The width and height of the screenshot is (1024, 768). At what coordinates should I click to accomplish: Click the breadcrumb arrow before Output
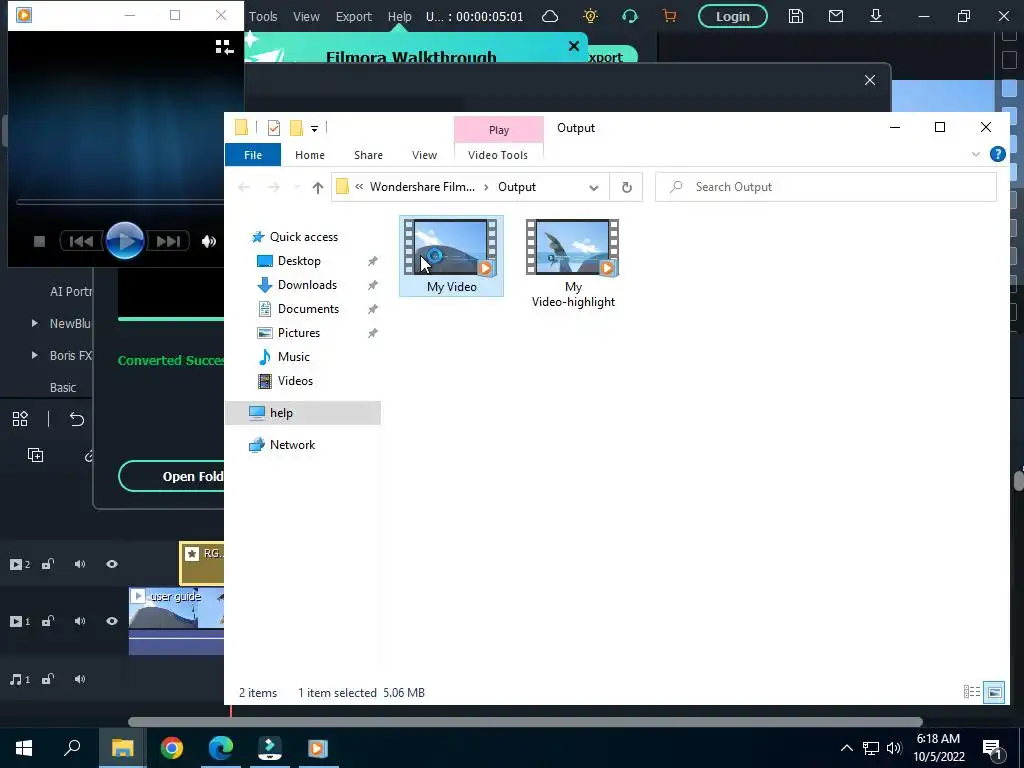pyautogui.click(x=486, y=187)
